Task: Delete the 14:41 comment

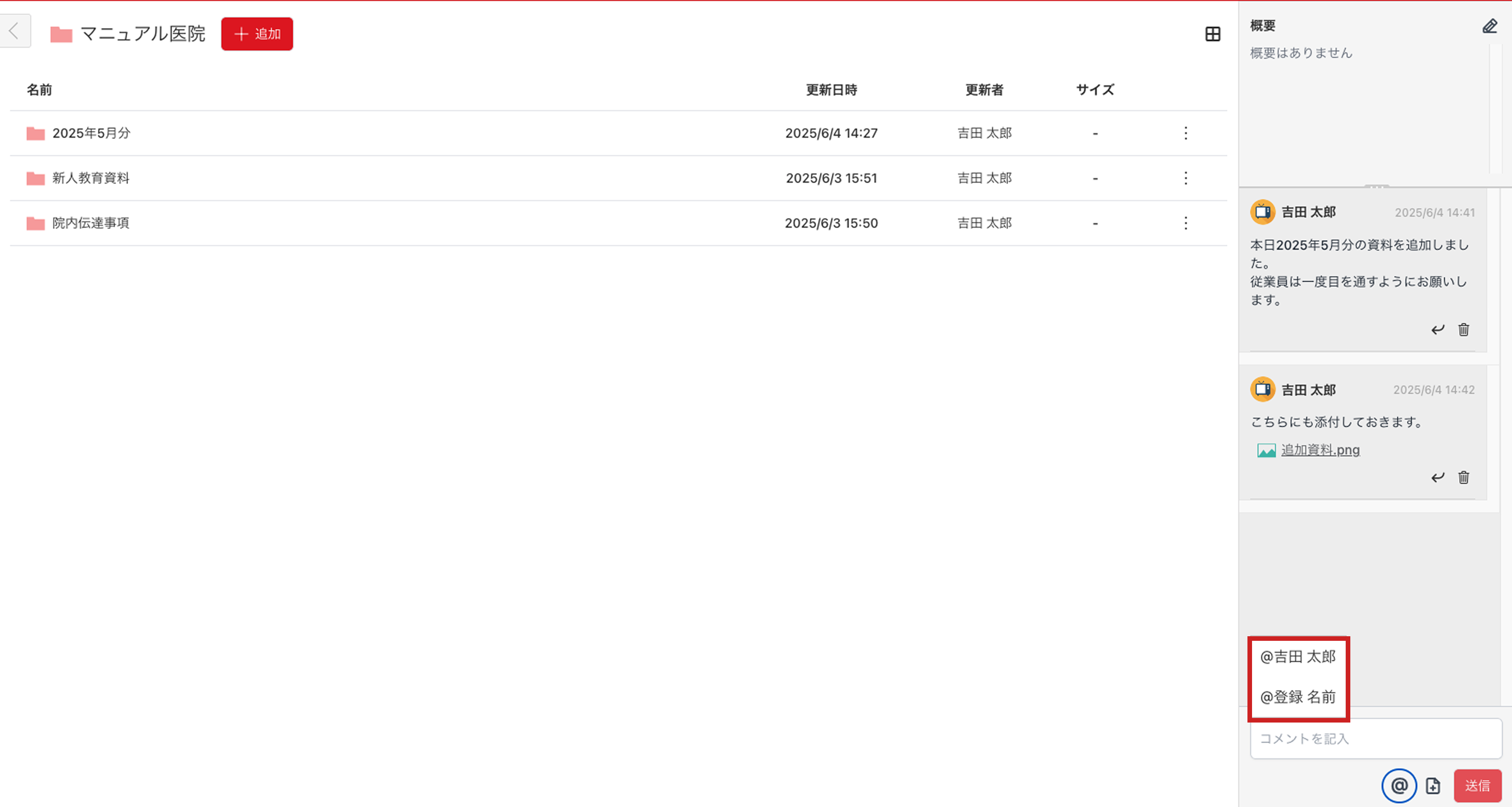Action: (x=1464, y=330)
